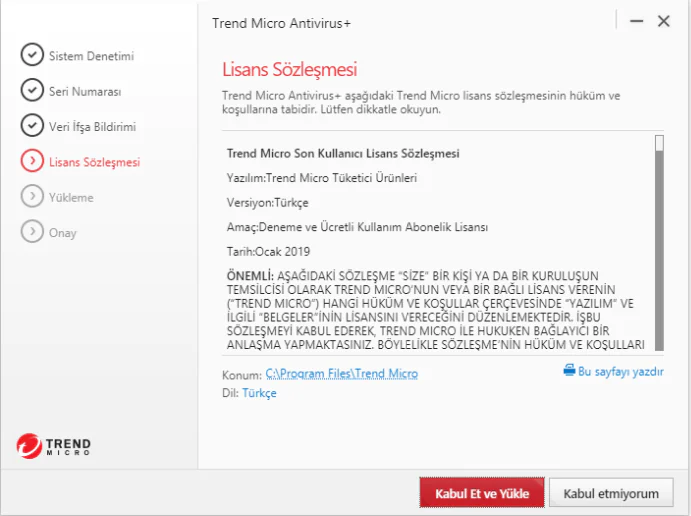Image resolution: width=691 pixels, height=516 pixels.
Task: Open the C:\Program Files\Trend Micro location link
Action: point(342,374)
